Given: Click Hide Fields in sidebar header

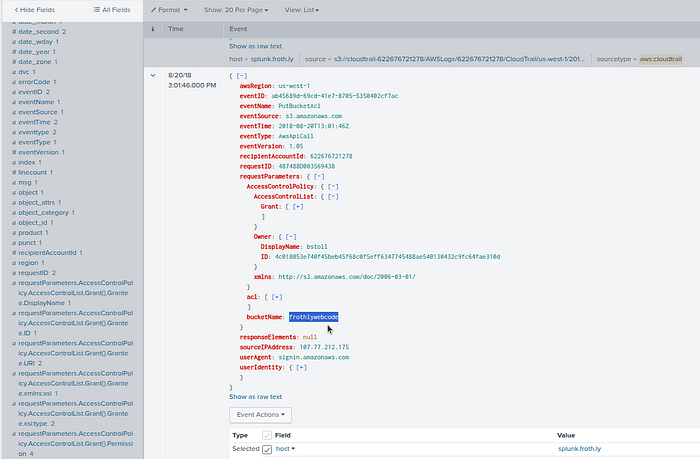Looking at the screenshot, I should [x=35, y=10].
